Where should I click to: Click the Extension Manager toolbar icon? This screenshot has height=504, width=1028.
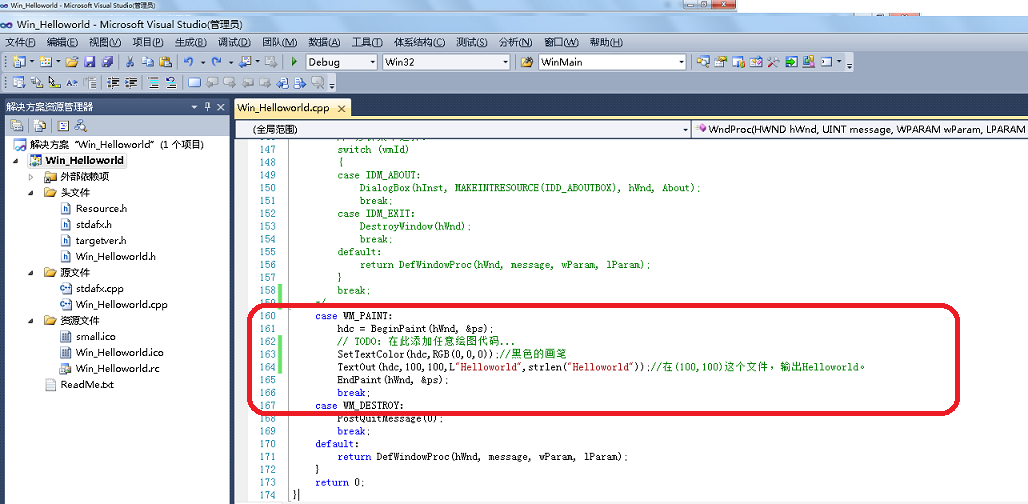[x=808, y=62]
